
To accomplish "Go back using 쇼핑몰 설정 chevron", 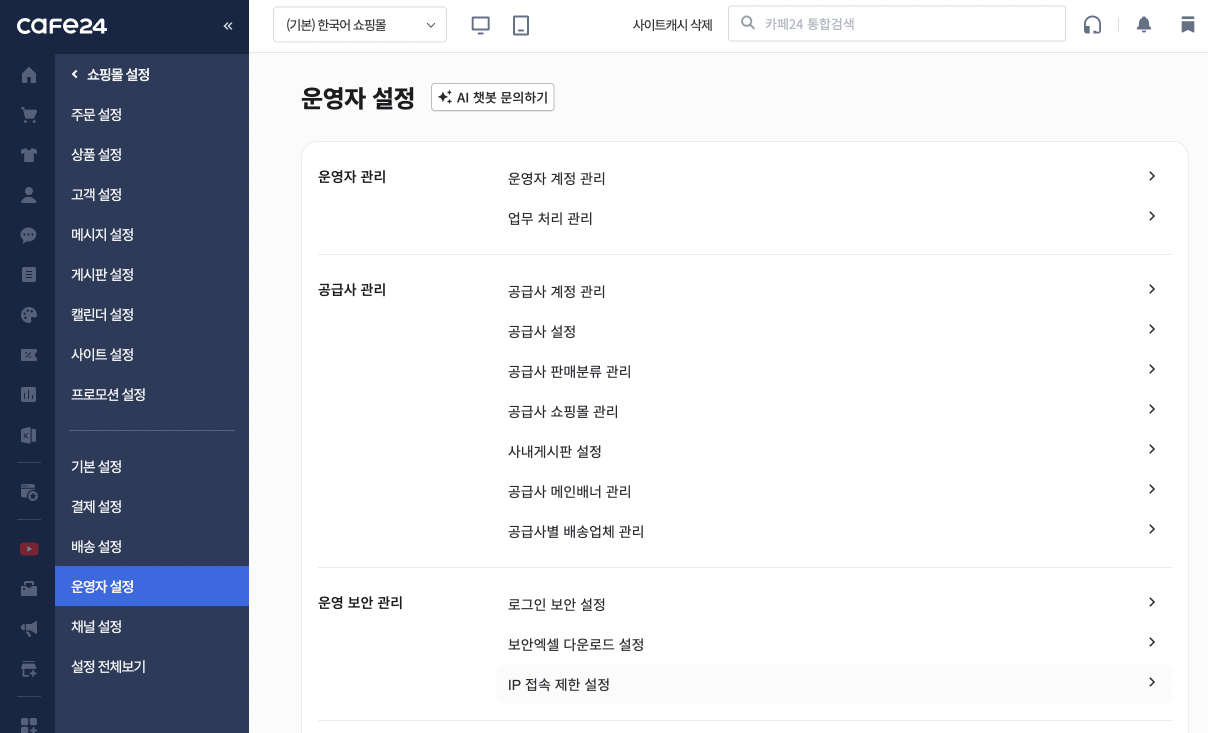I will [75, 74].
